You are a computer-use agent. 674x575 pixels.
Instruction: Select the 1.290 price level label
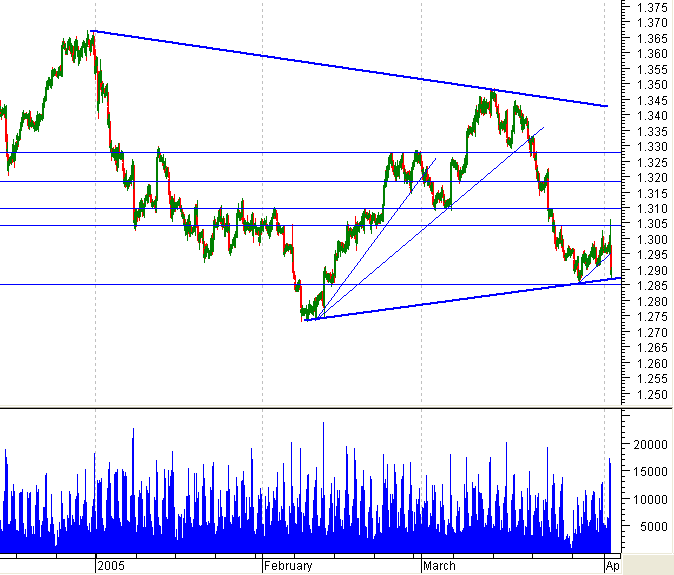click(x=652, y=270)
